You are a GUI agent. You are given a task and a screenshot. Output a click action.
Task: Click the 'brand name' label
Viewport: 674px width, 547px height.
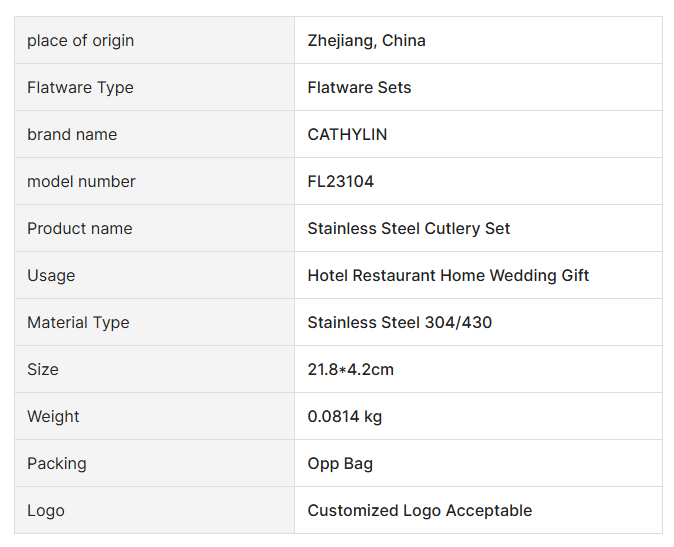(72, 135)
